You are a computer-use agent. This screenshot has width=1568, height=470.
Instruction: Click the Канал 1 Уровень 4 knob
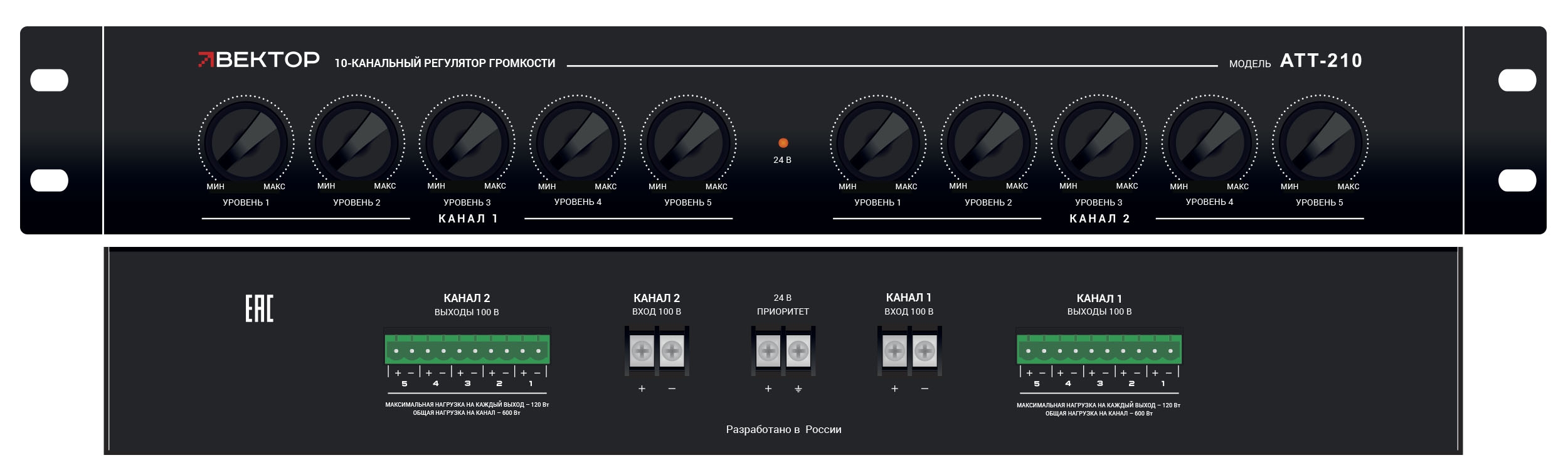coord(578,143)
